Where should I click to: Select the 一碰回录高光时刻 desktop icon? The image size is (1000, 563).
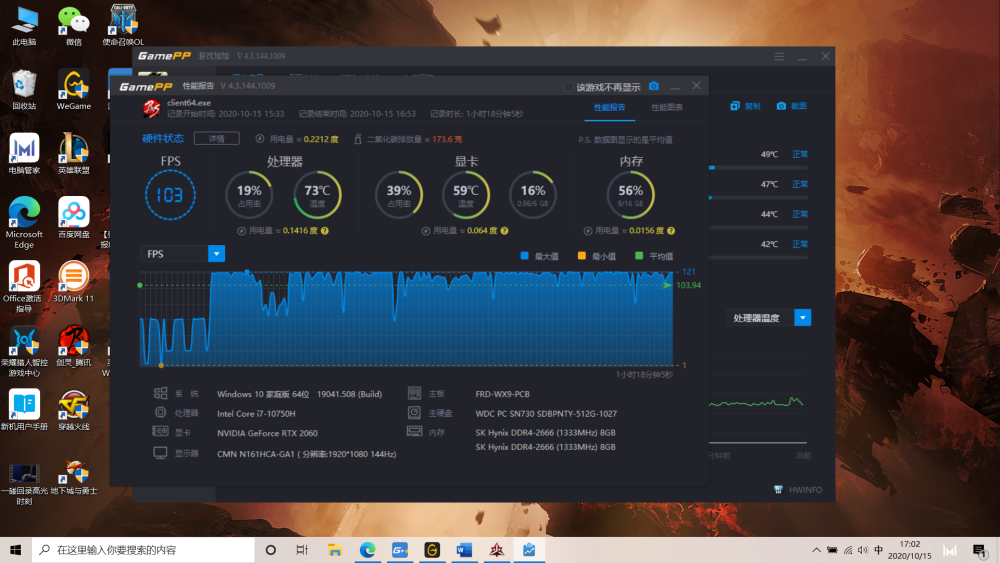click(x=24, y=485)
